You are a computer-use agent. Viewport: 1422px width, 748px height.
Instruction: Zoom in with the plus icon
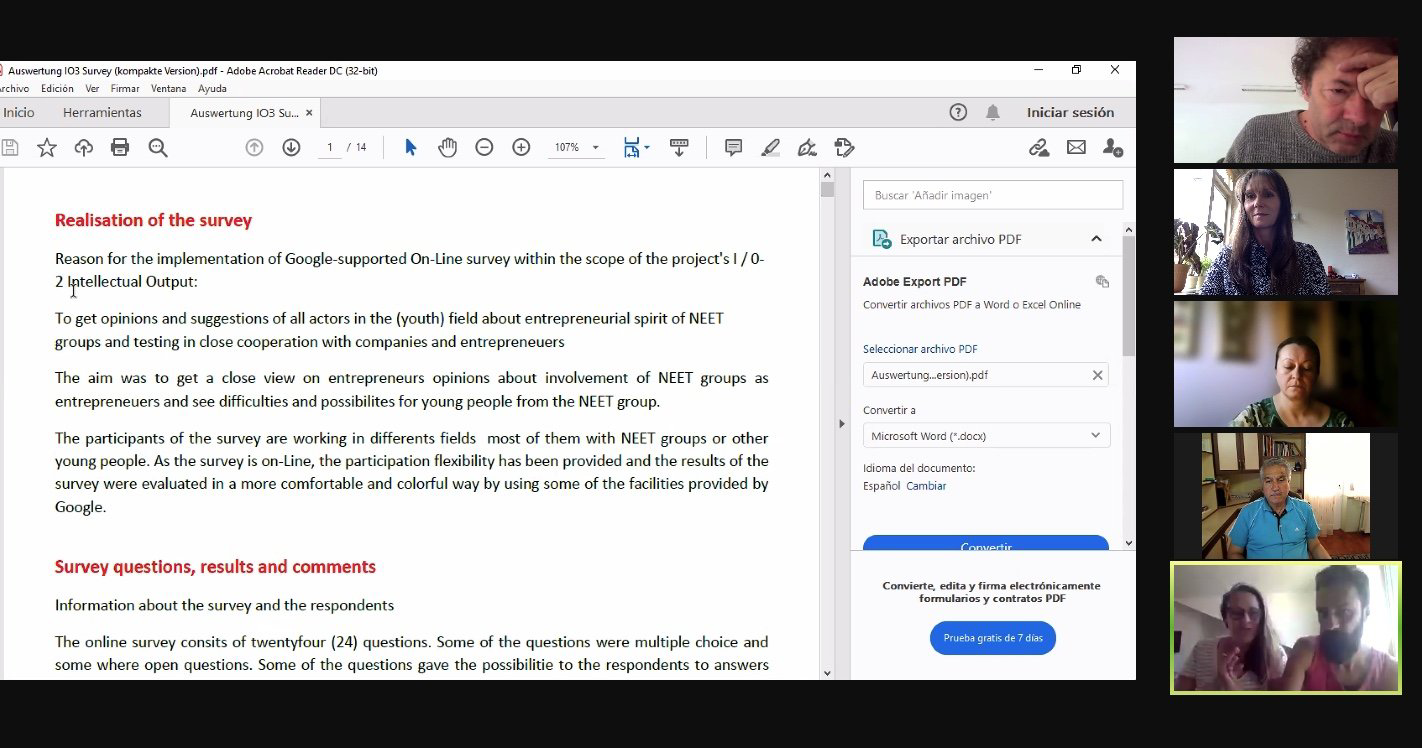521,148
